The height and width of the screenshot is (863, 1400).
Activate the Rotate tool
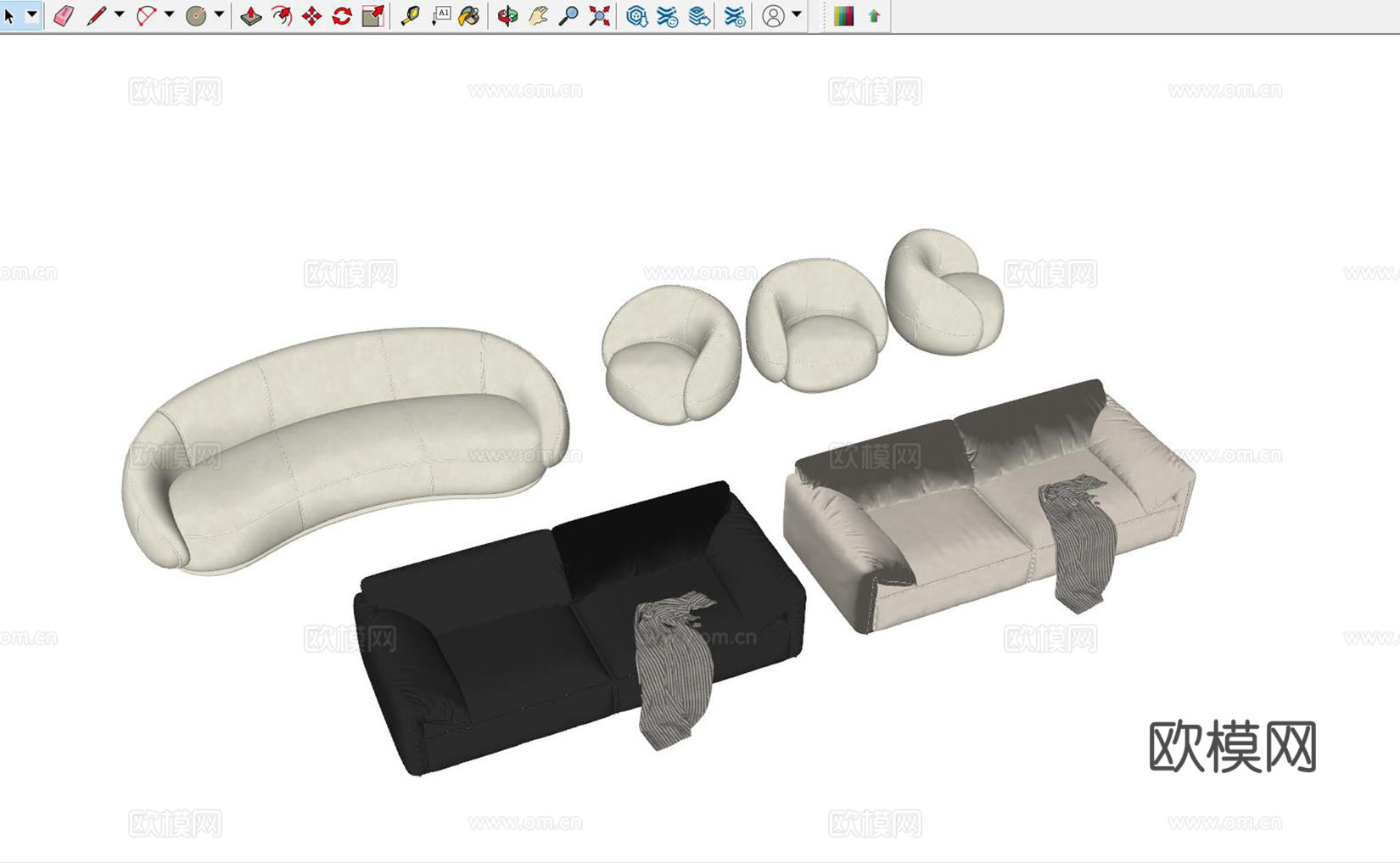click(x=342, y=15)
